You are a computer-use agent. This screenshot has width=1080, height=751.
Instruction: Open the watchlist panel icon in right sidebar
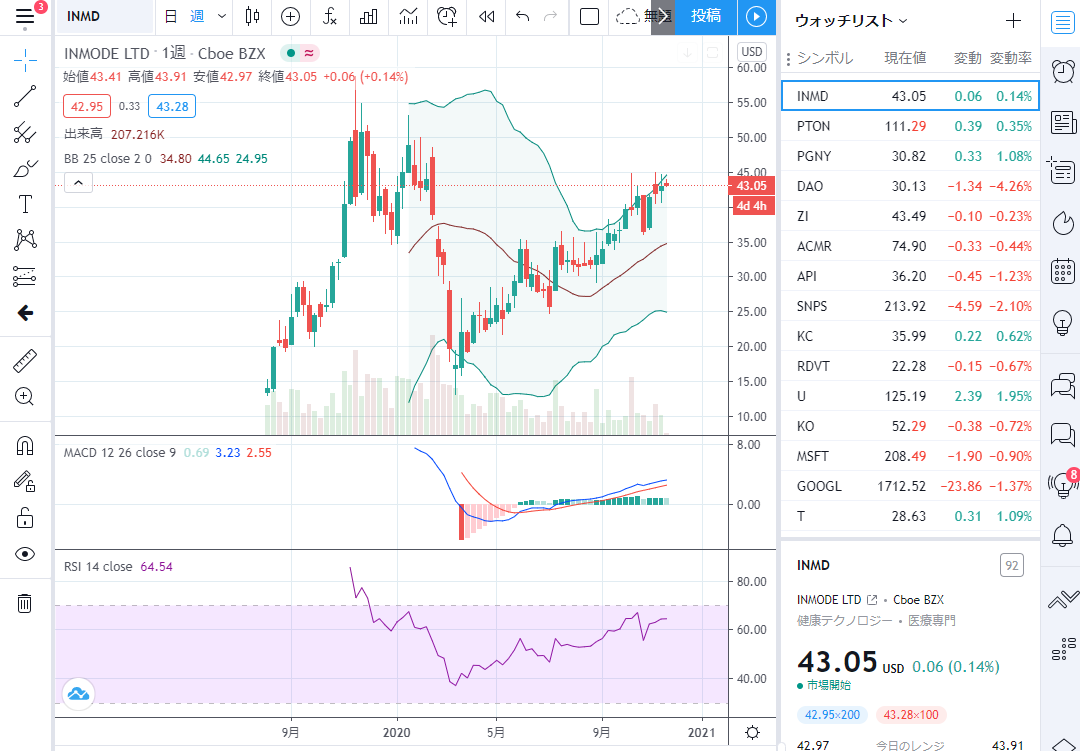point(1062,22)
